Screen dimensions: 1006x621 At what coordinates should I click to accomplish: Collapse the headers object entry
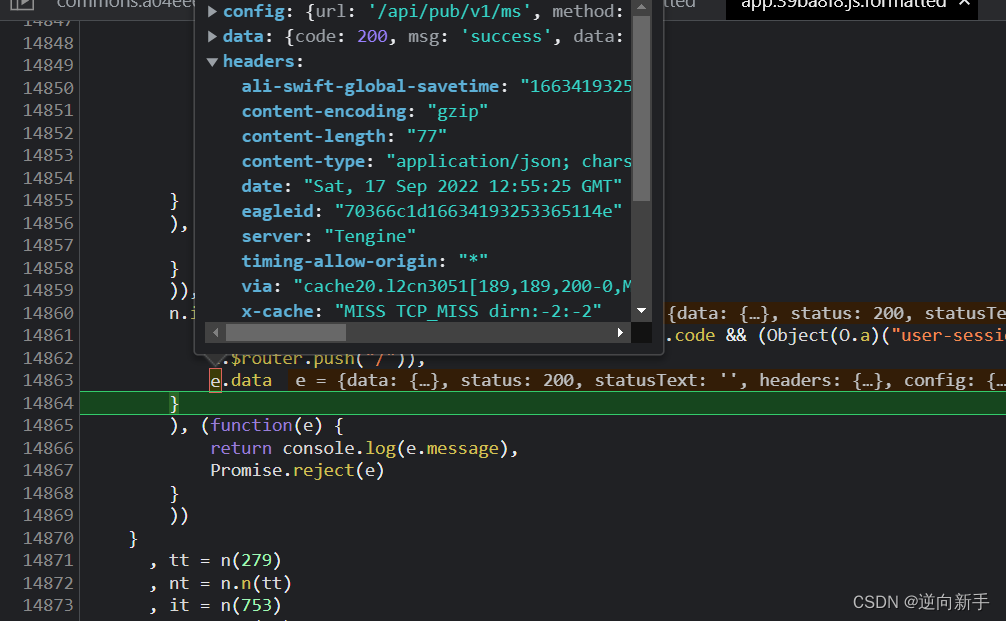click(212, 62)
